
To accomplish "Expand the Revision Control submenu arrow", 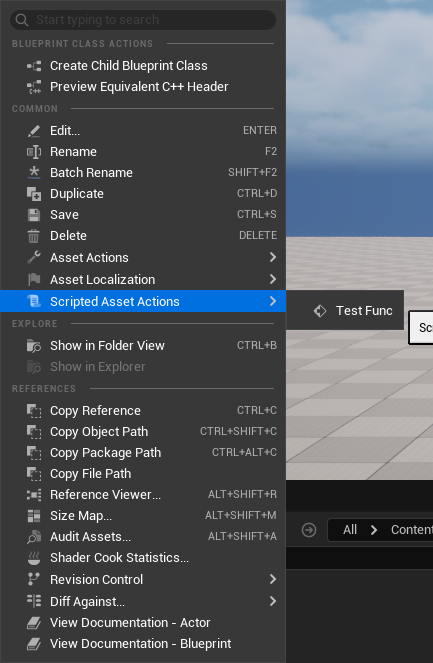I will [273, 579].
